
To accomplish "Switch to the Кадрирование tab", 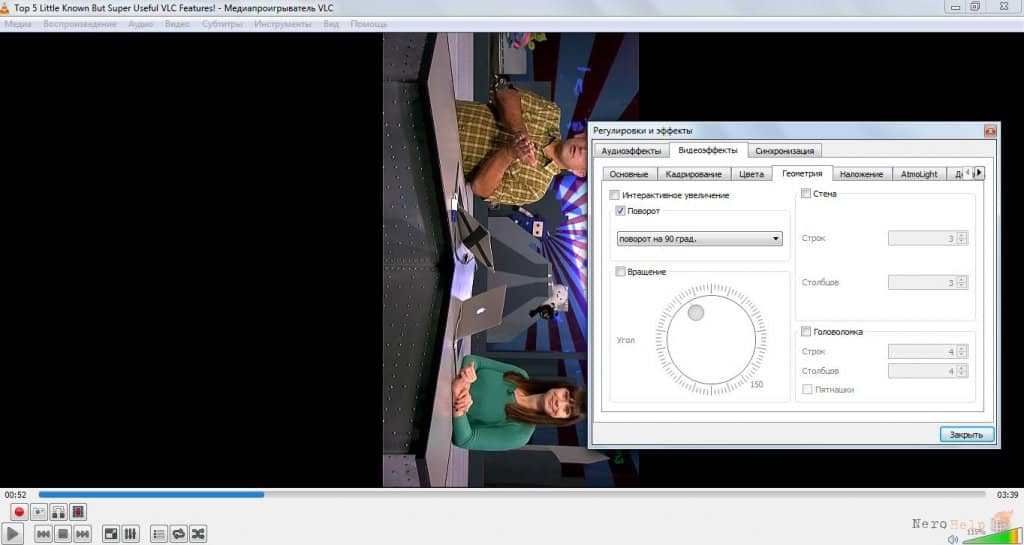I will pos(694,174).
